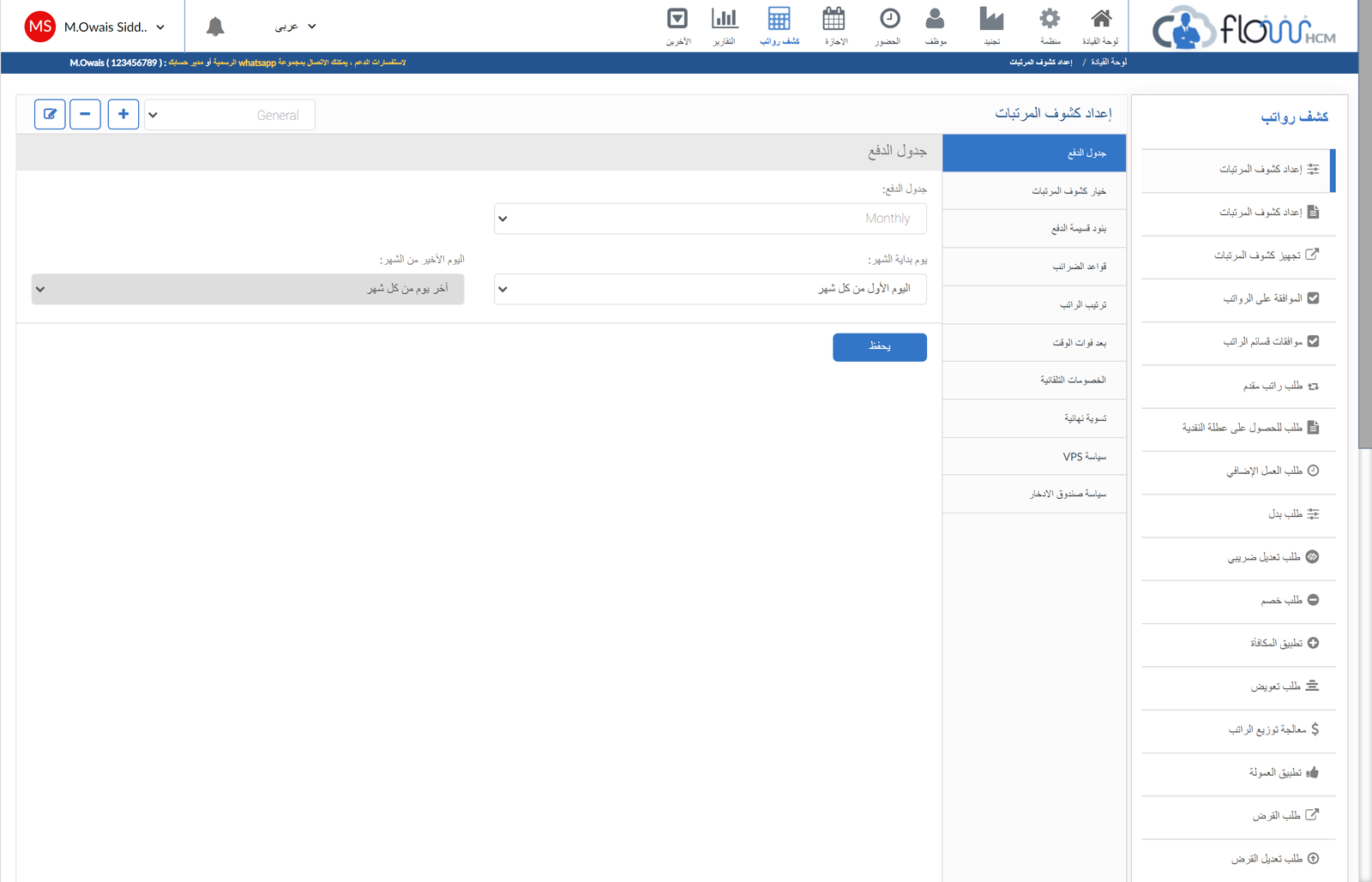
Task: Go to Dashboard home icon
Action: [x=1101, y=26]
